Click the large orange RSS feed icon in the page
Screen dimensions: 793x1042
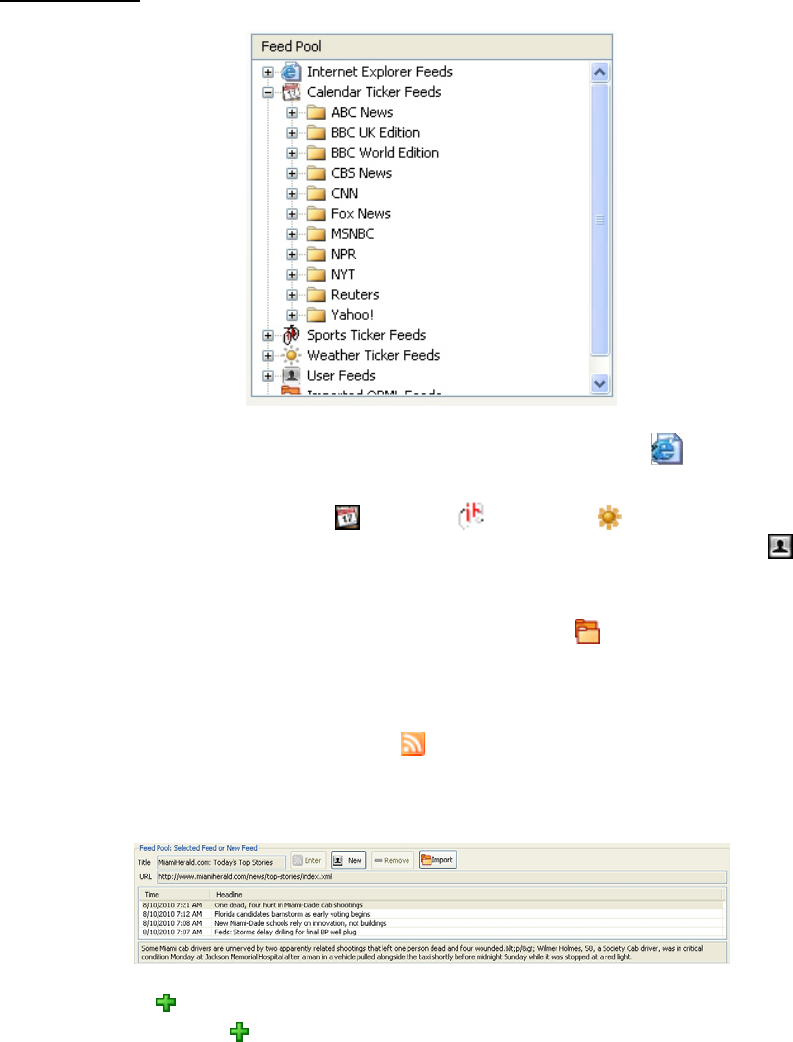click(x=413, y=744)
